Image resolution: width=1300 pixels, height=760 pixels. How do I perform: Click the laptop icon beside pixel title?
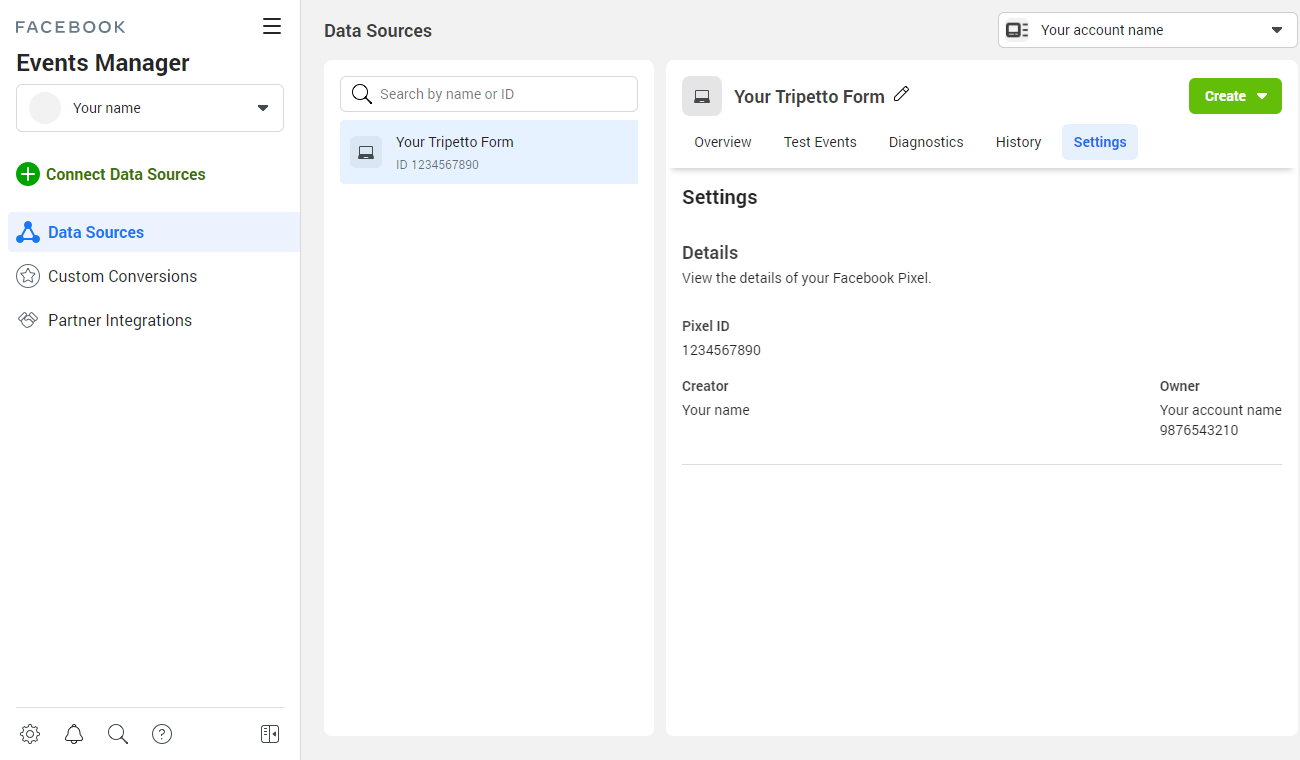pos(702,96)
